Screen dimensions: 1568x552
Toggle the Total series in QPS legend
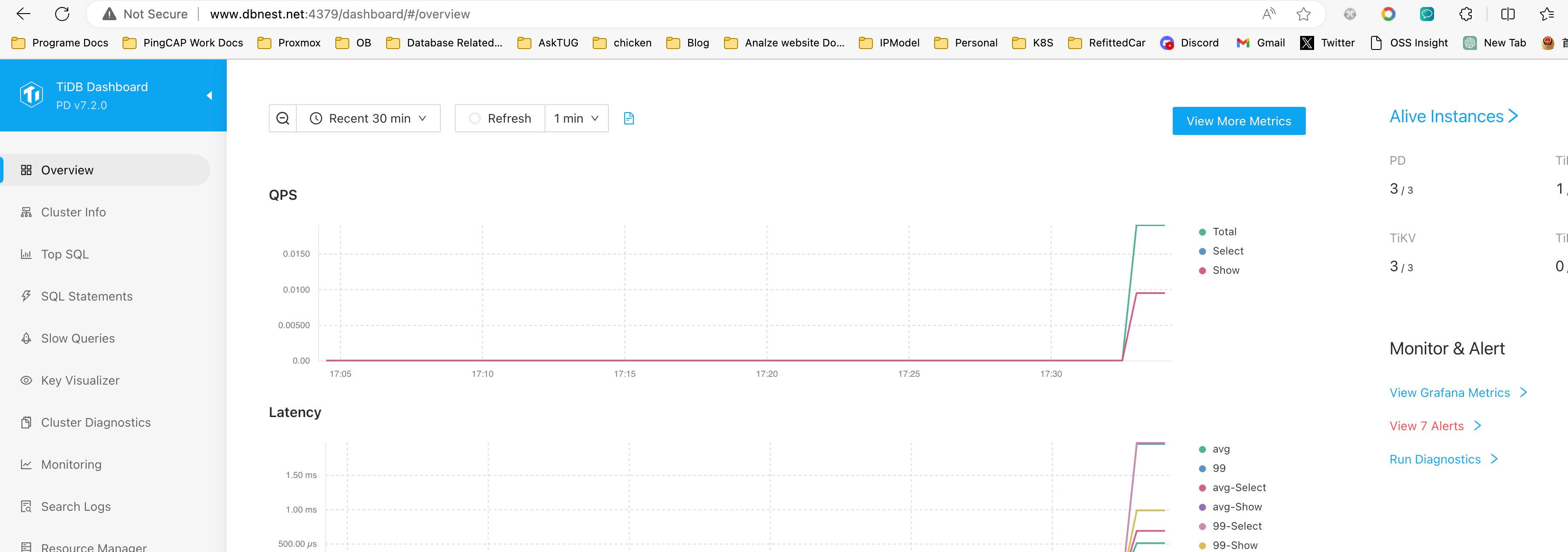tap(1224, 231)
